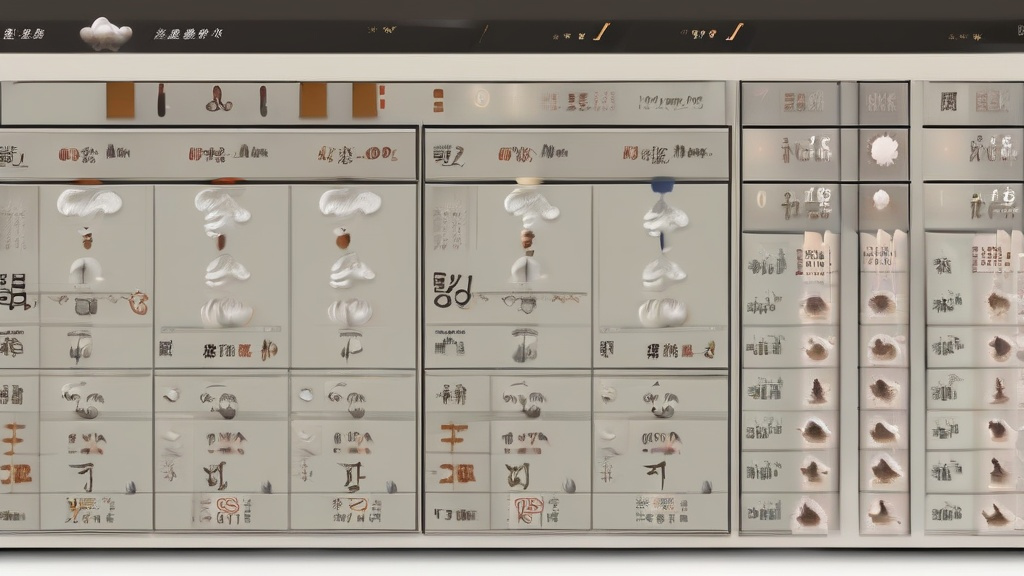The height and width of the screenshot is (576, 1024).
Task: Click the red stamp icon in the bottom row
Action: (x=527, y=510)
